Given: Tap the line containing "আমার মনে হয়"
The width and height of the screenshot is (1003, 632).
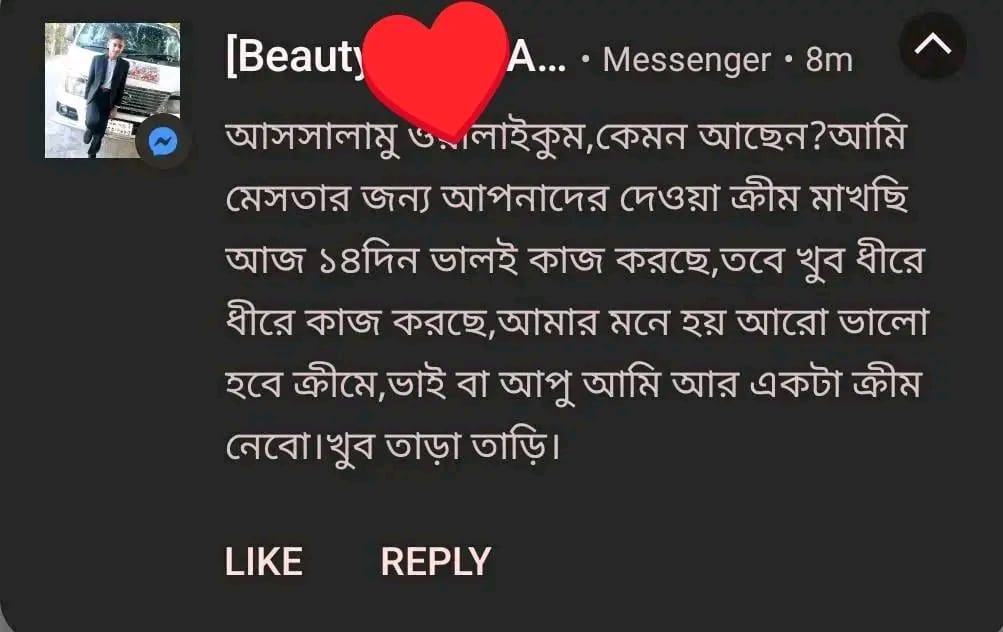Looking at the screenshot, I should point(576,322).
